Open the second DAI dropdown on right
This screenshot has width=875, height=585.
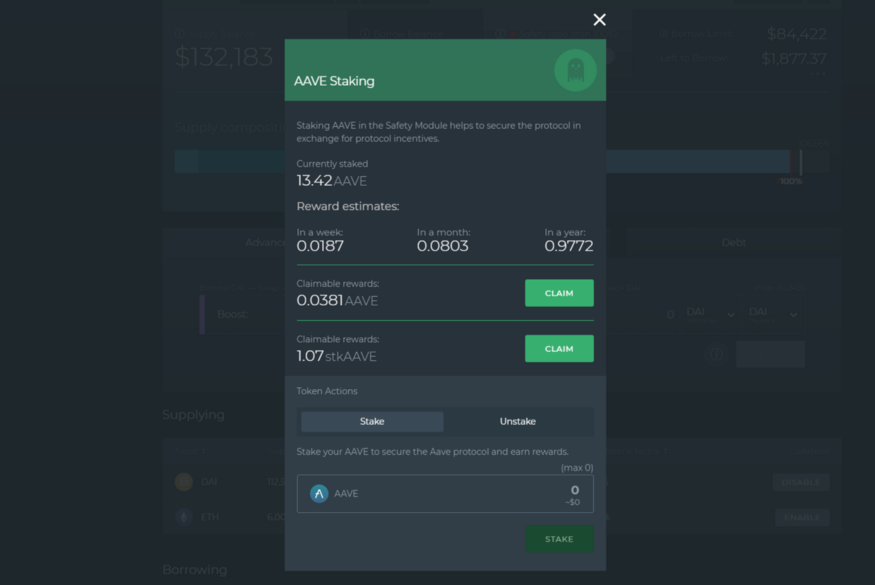click(773, 315)
